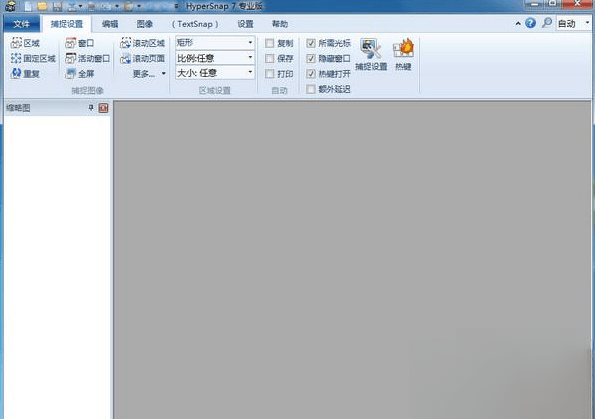Switch to the 图像 image tab
Screen dimensions: 595x419
[145, 24]
